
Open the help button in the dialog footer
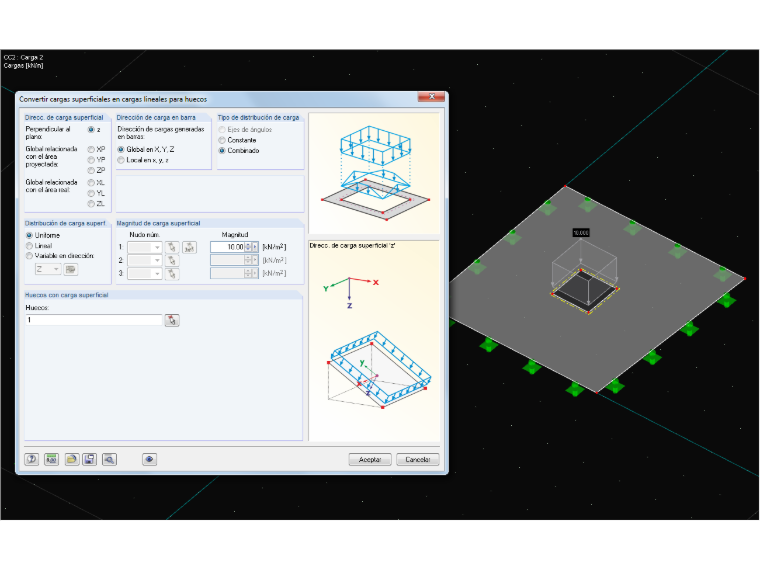(x=32, y=459)
